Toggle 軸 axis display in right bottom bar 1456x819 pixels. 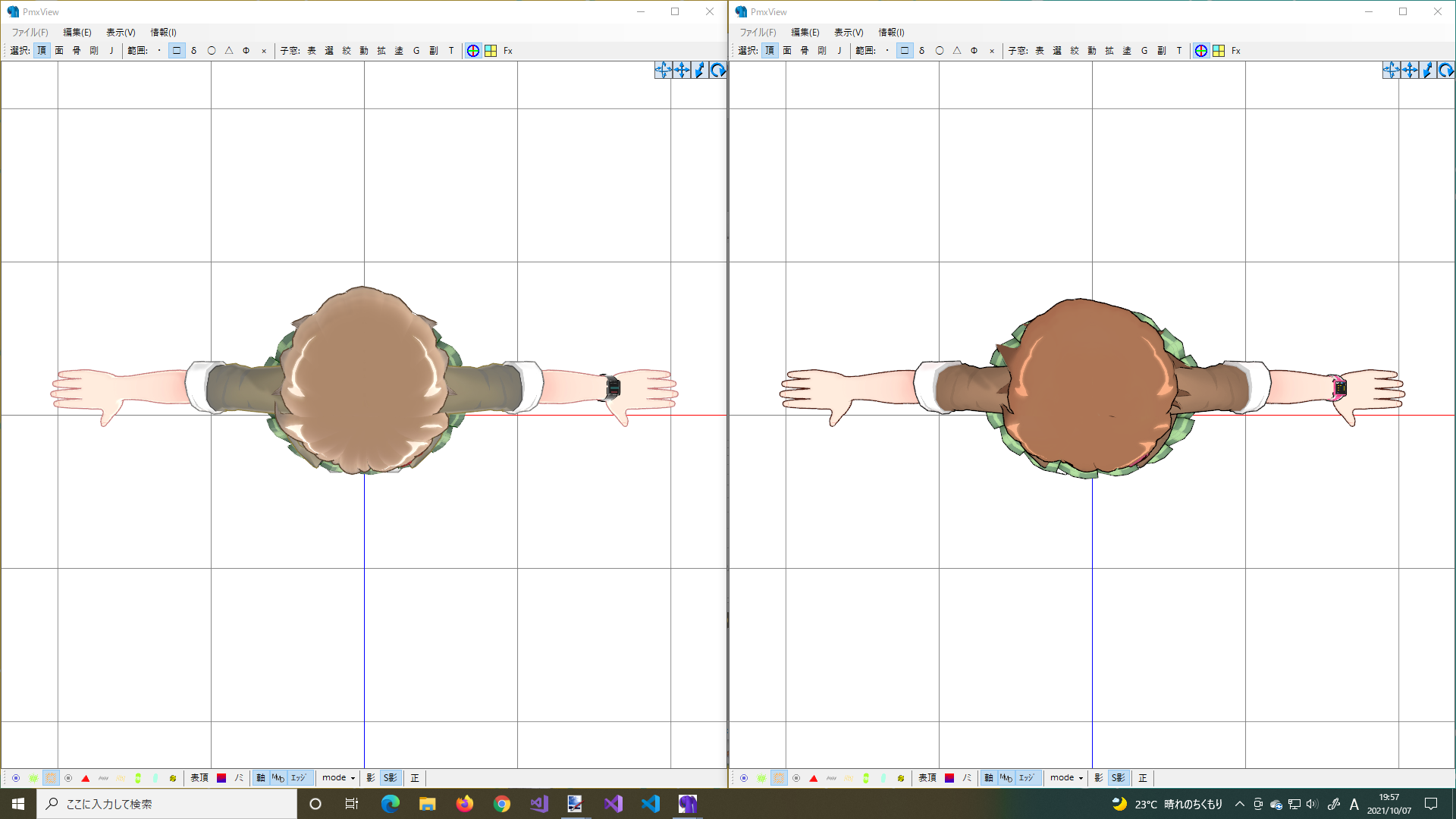988,778
